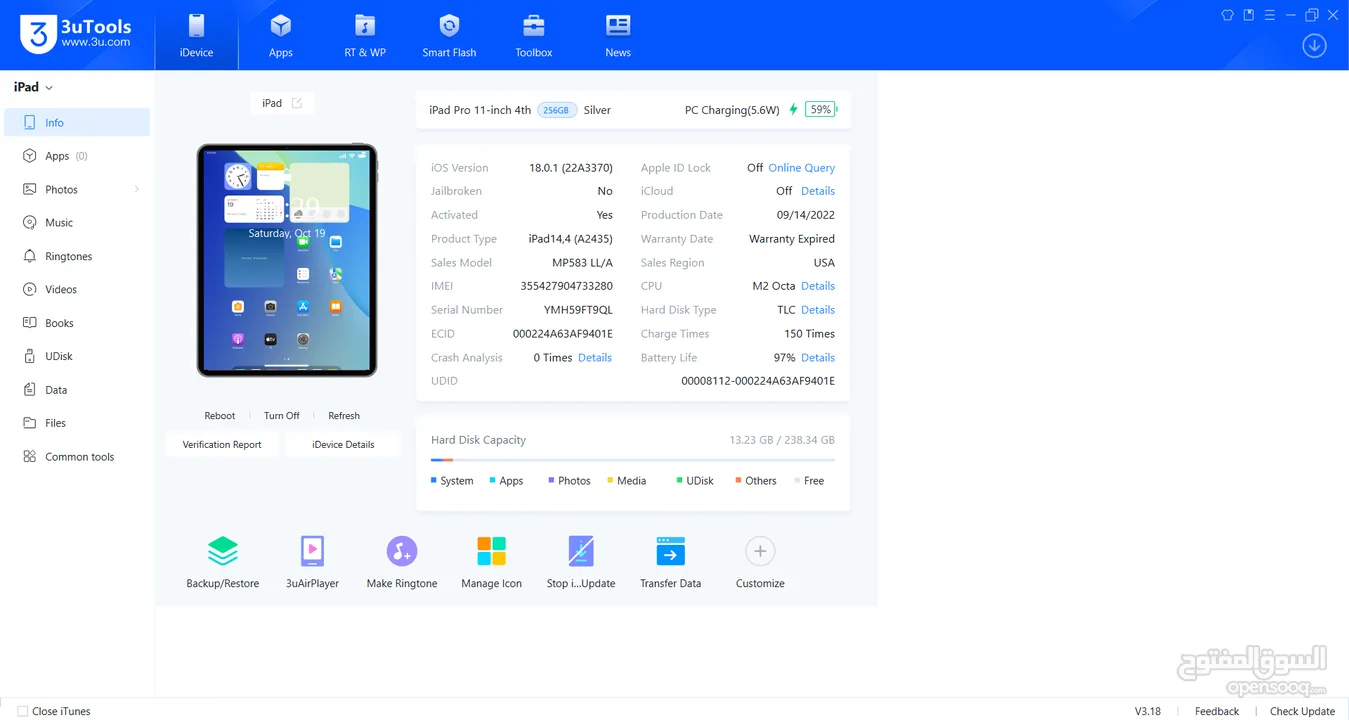The height and width of the screenshot is (720, 1349).
Task: Open the Verification Report
Action: (x=222, y=445)
